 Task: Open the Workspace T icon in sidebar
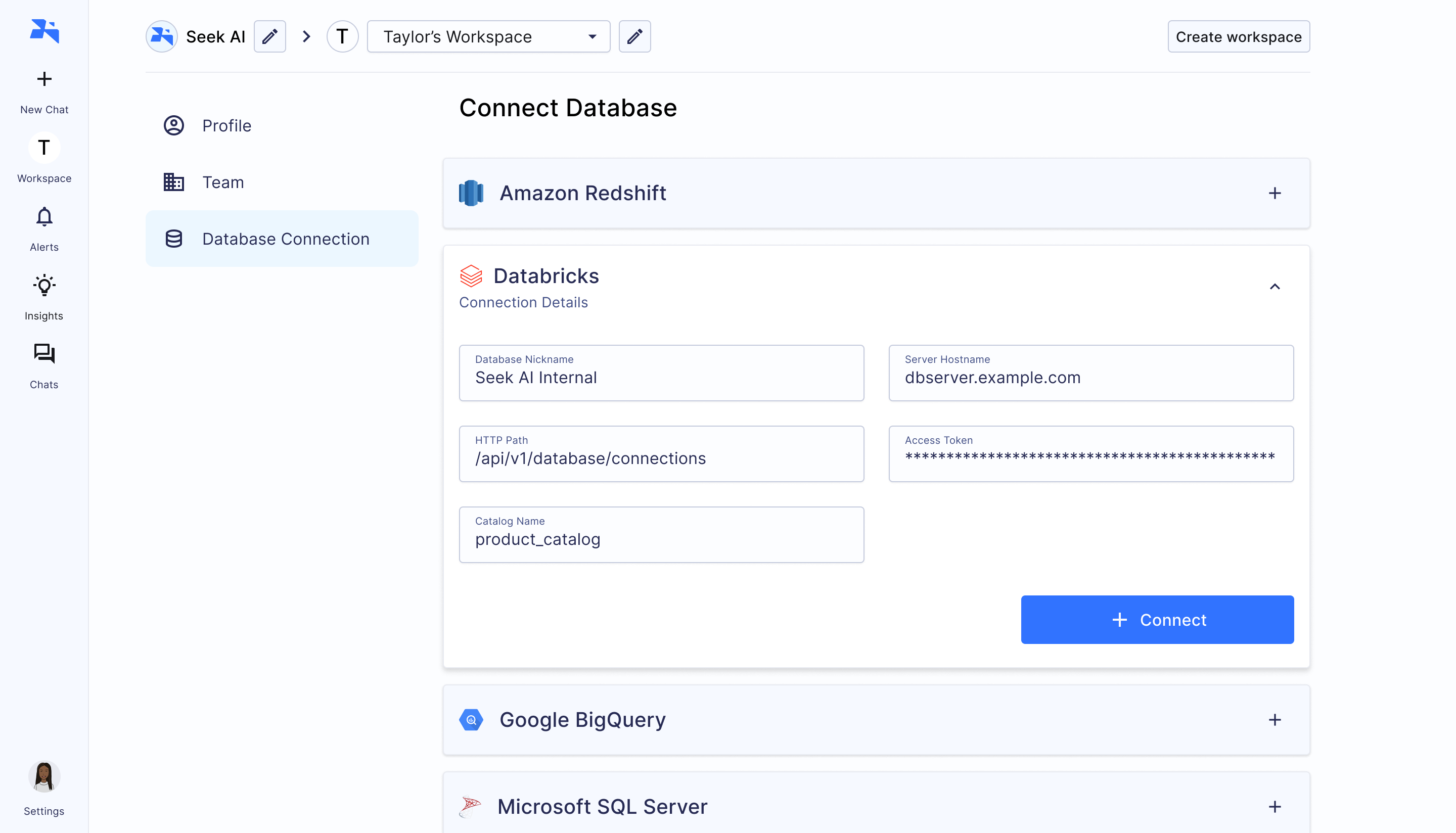(x=44, y=148)
